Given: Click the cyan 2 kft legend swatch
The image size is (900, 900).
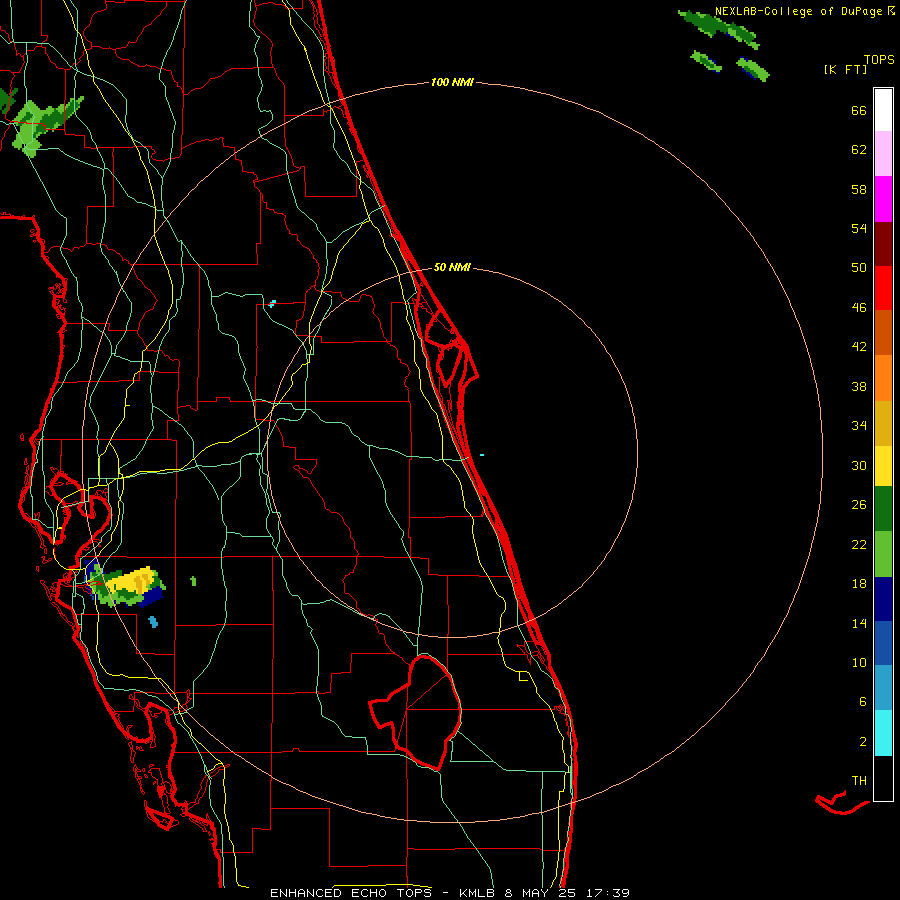Looking at the screenshot, I should pos(883,733).
